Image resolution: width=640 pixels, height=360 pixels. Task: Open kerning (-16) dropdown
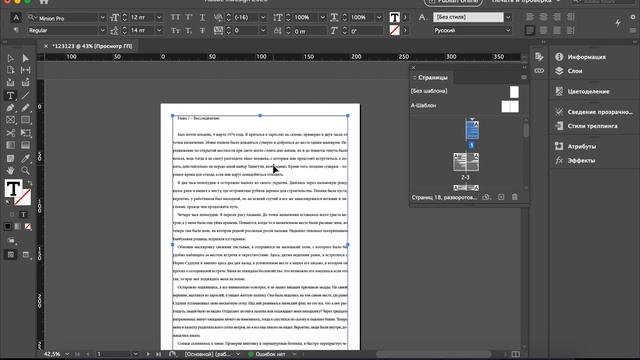(x=263, y=18)
